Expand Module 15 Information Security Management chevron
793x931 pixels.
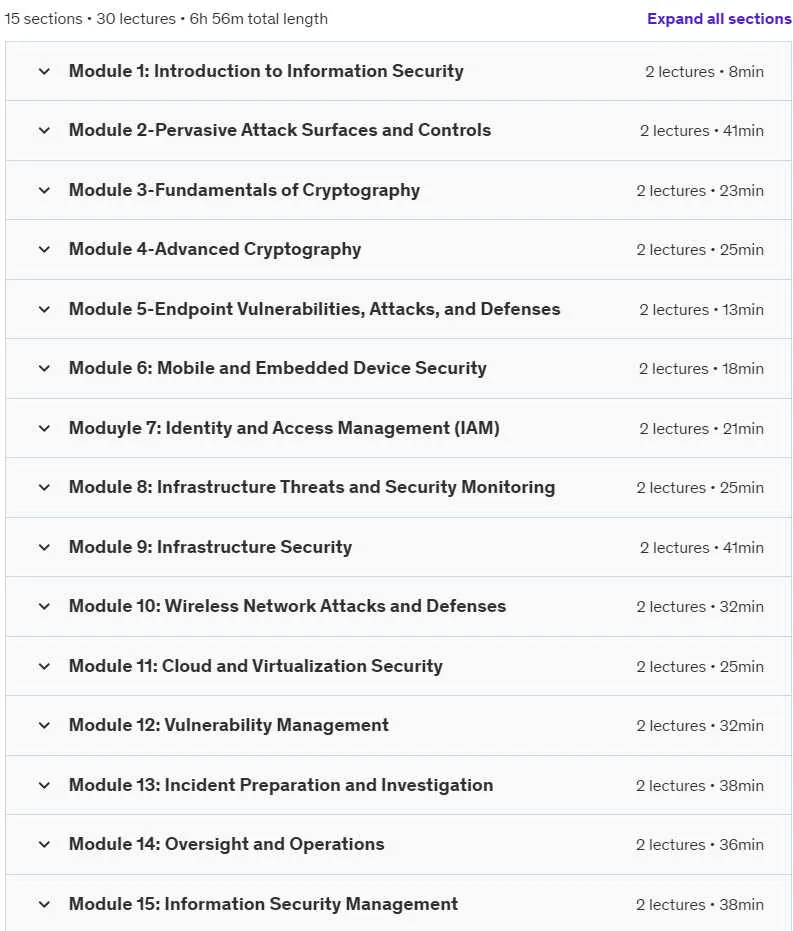[44, 904]
